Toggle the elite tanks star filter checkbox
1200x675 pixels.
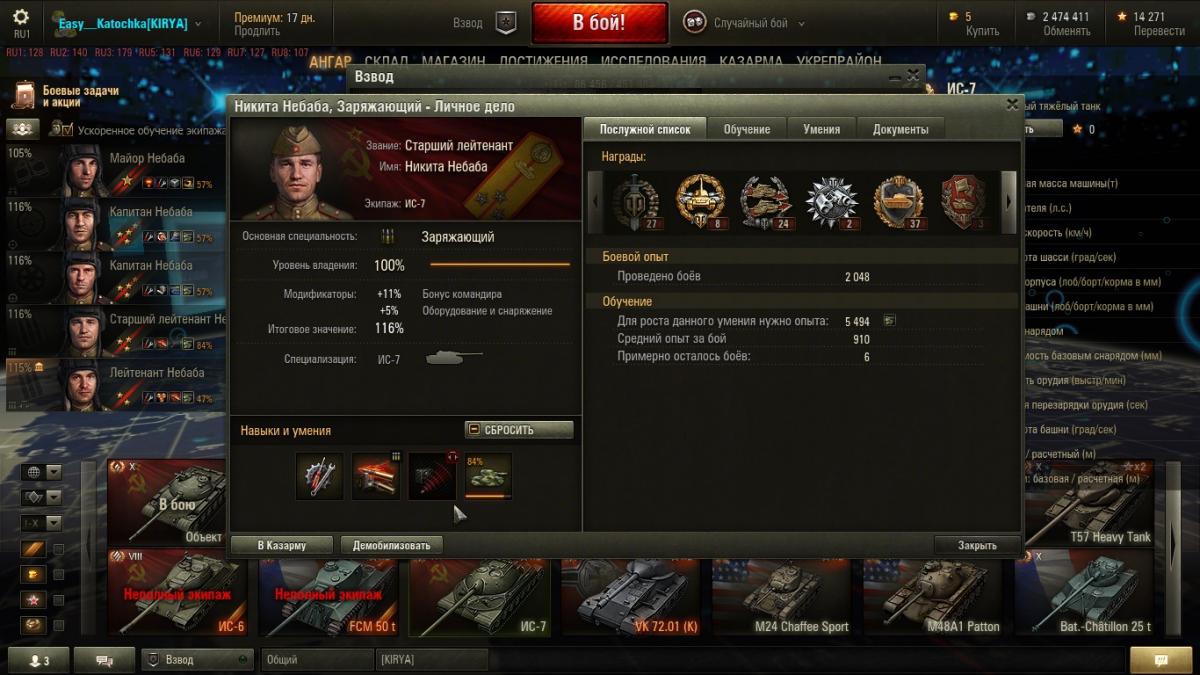59,600
